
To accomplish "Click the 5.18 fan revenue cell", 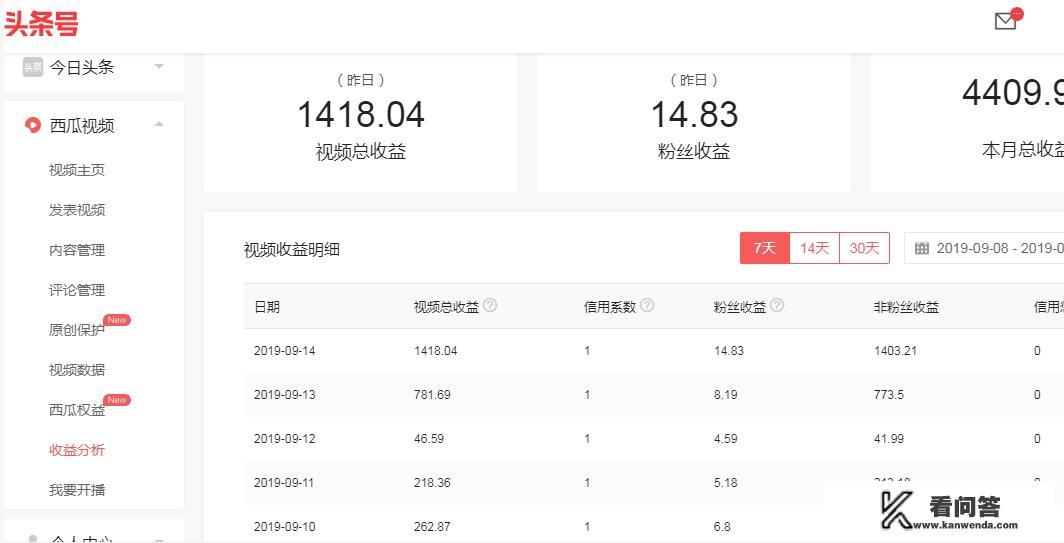I will point(725,483).
